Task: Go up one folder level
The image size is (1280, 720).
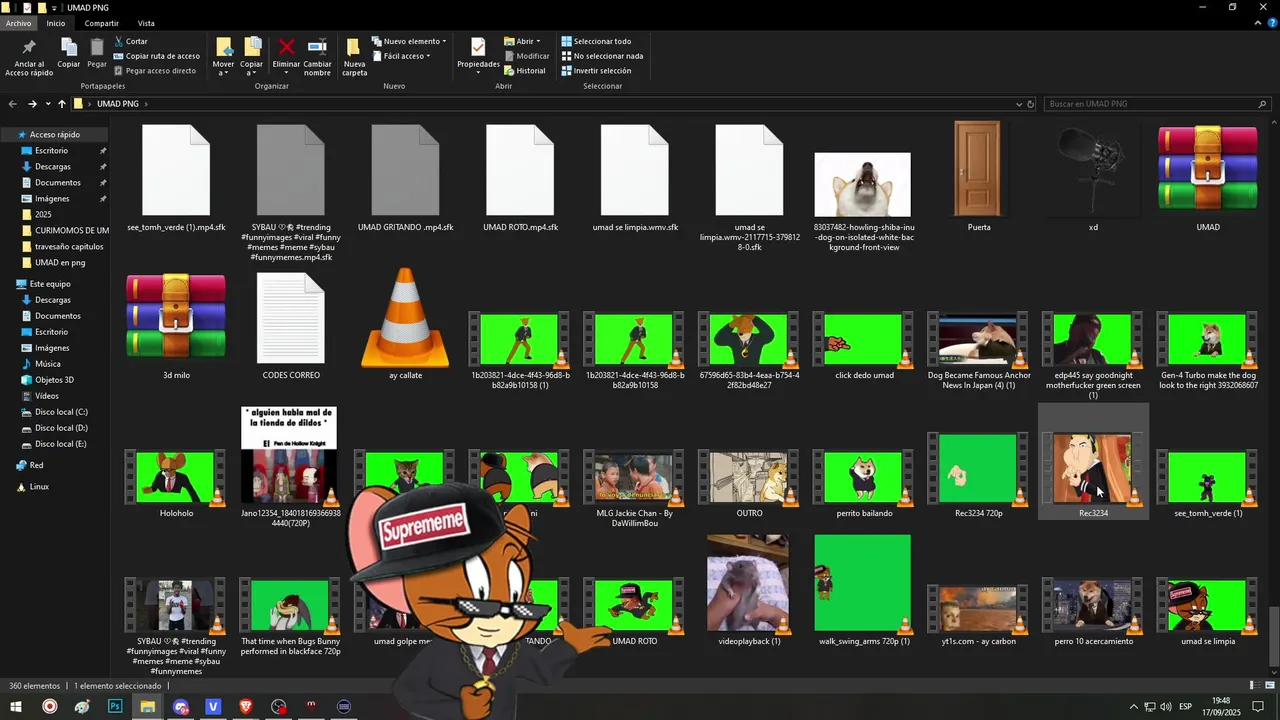Action: [x=61, y=104]
